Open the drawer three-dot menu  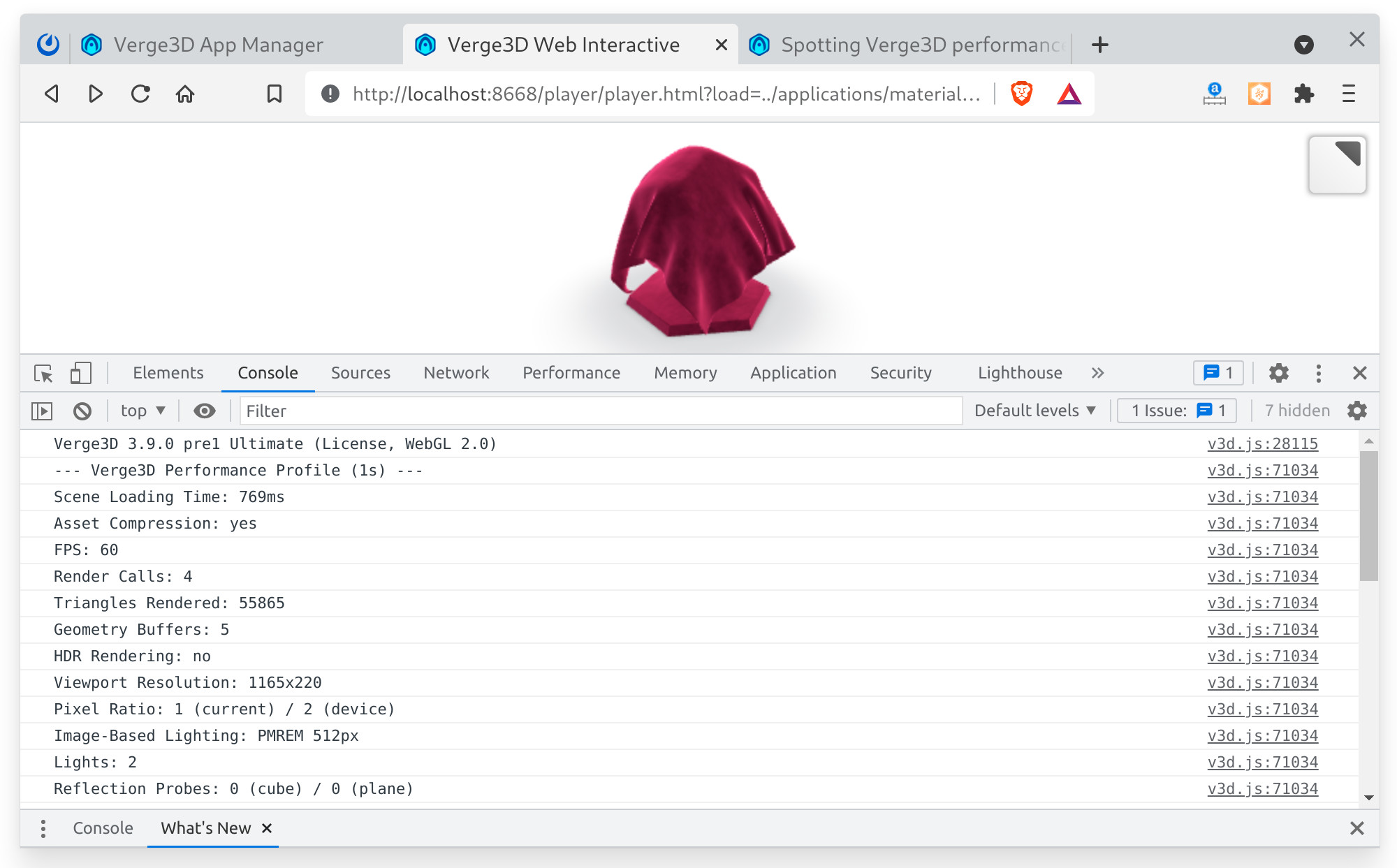coord(43,828)
